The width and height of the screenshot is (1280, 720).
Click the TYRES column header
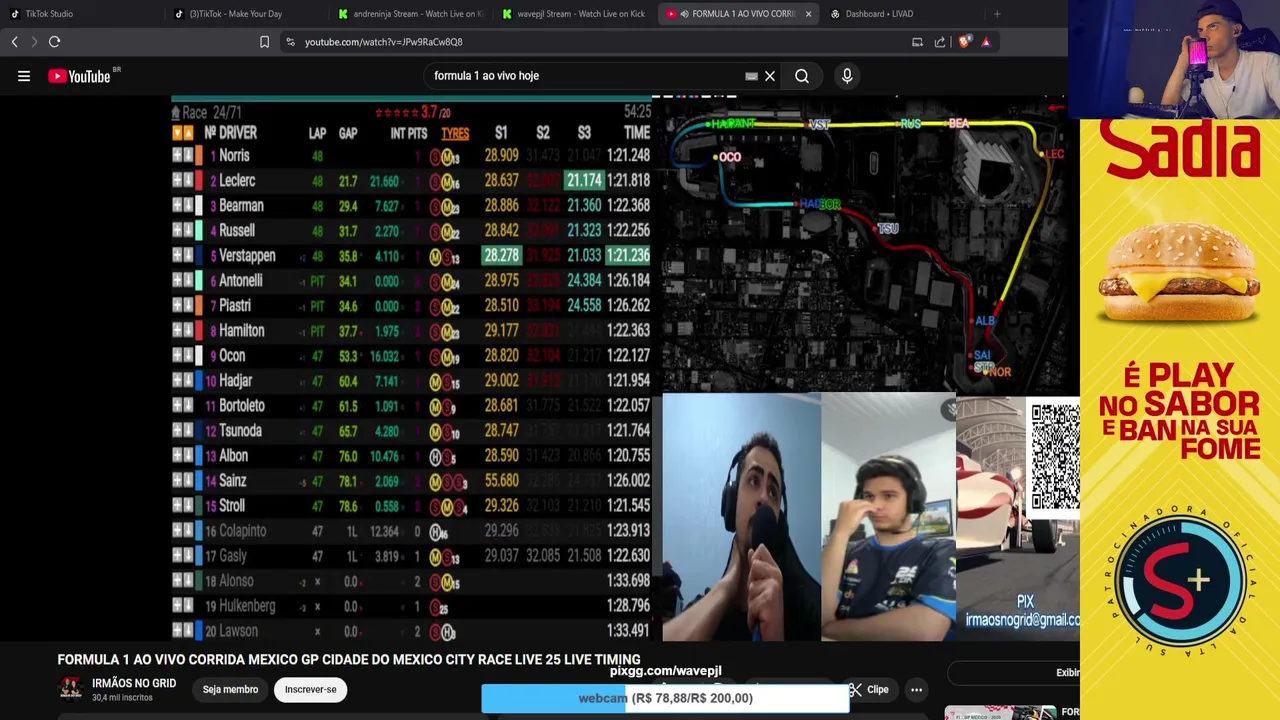click(455, 133)
